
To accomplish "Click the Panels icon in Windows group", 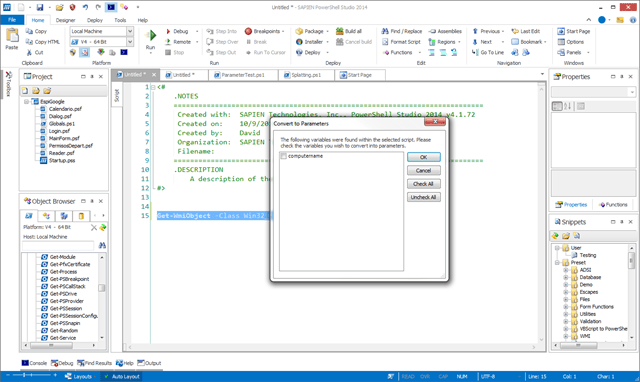I will [561, 53].
